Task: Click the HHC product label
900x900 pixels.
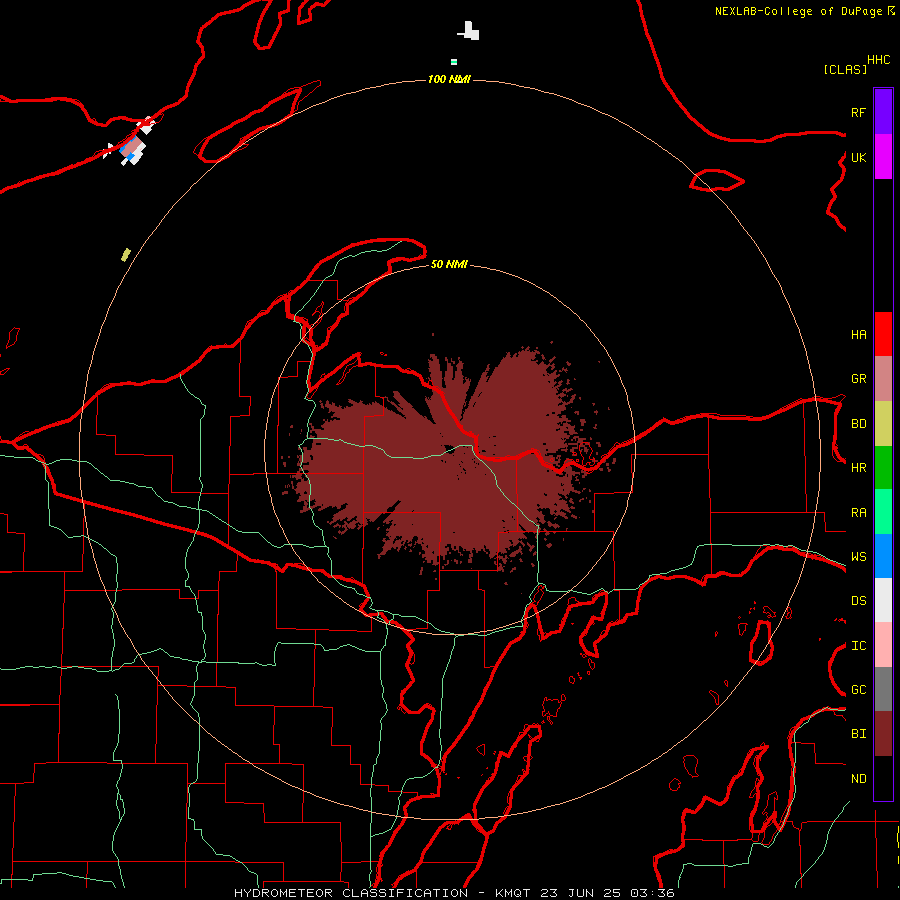Action: pyautogui.click(x=878, y=60)
